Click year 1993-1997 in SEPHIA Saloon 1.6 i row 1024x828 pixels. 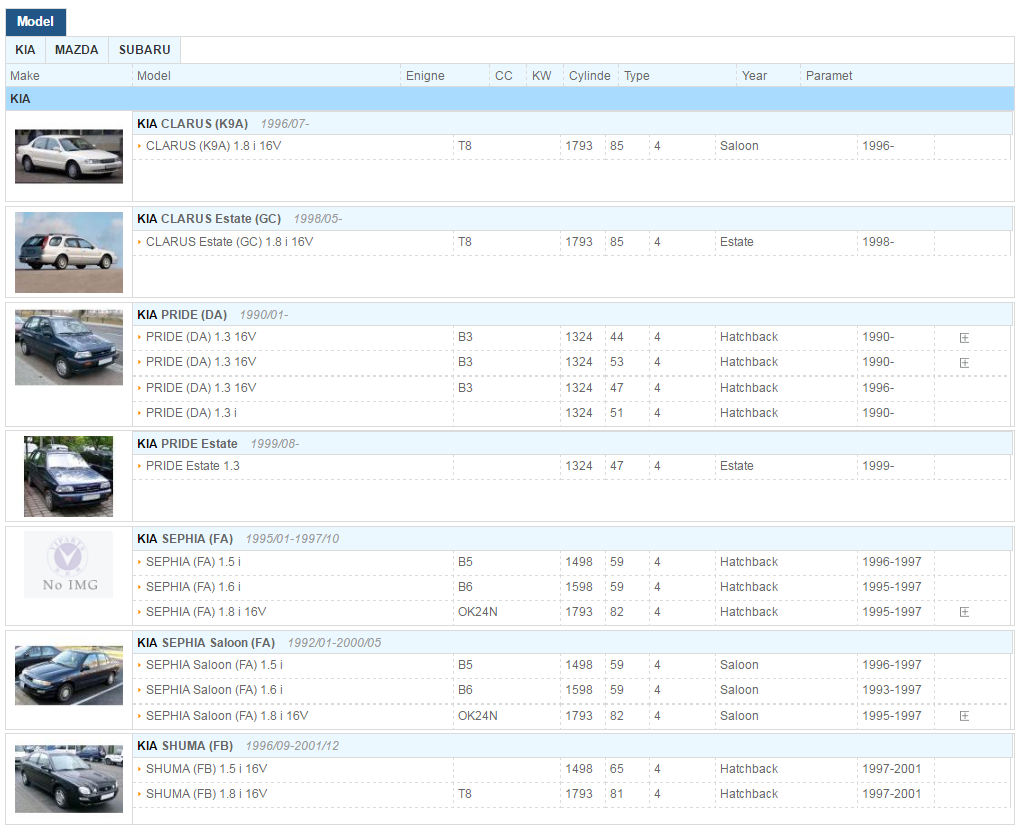(891, 690)
